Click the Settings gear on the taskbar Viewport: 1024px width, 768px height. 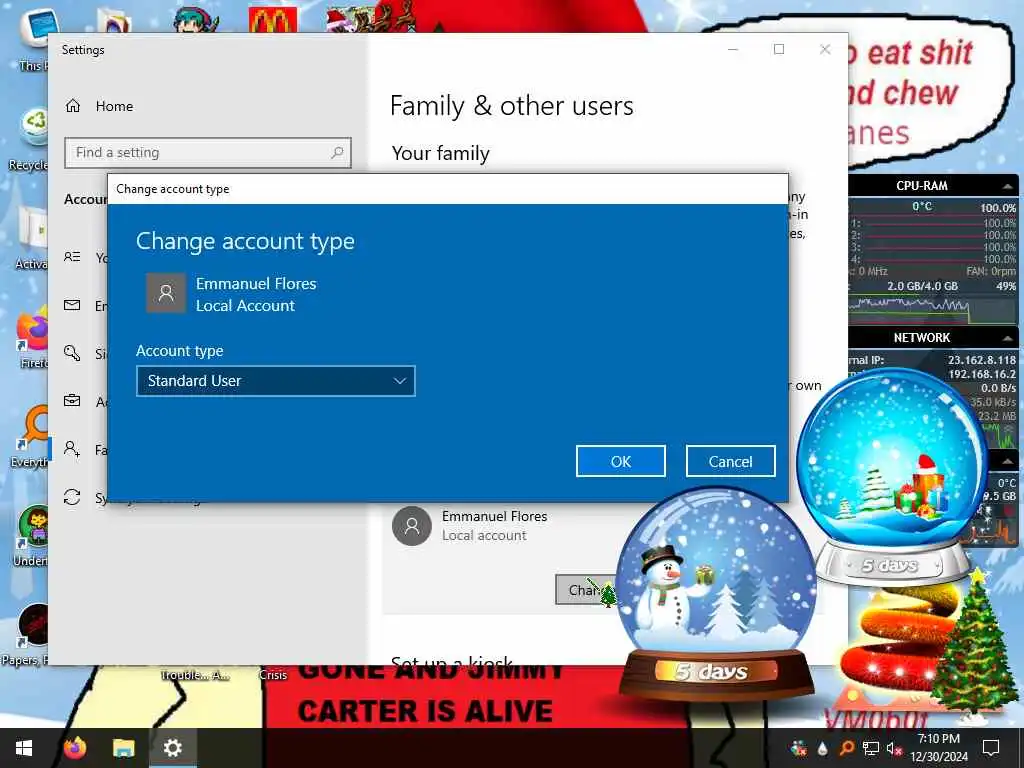click(x=172, y=748)
